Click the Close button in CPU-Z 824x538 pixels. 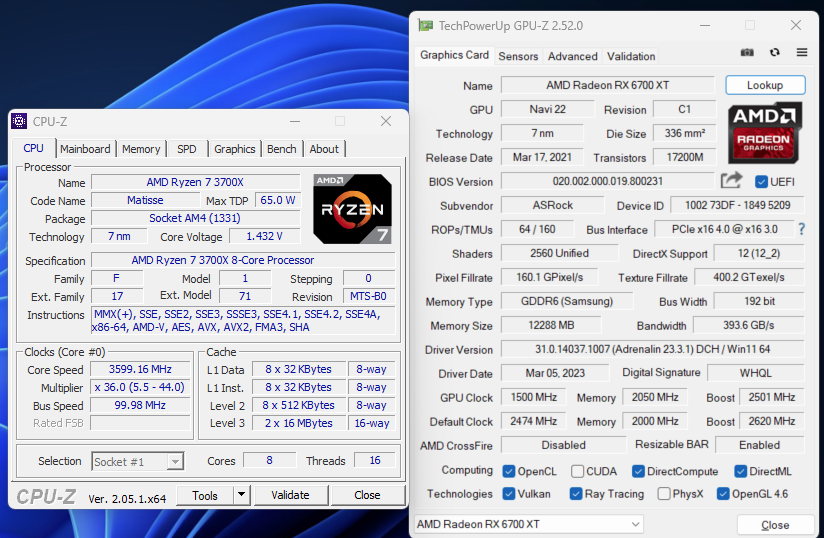pyautogui.click(x=367, y=495)
